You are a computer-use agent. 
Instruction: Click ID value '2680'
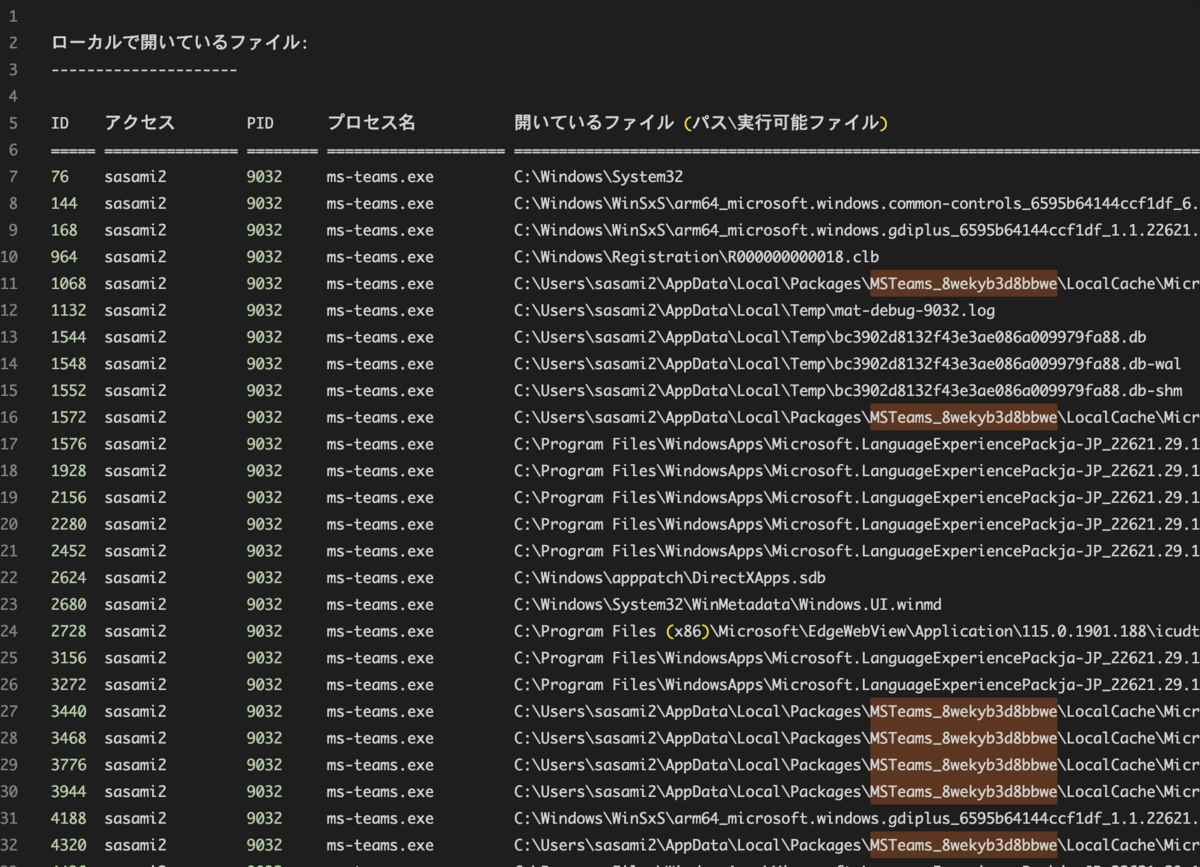pos(69,605)
